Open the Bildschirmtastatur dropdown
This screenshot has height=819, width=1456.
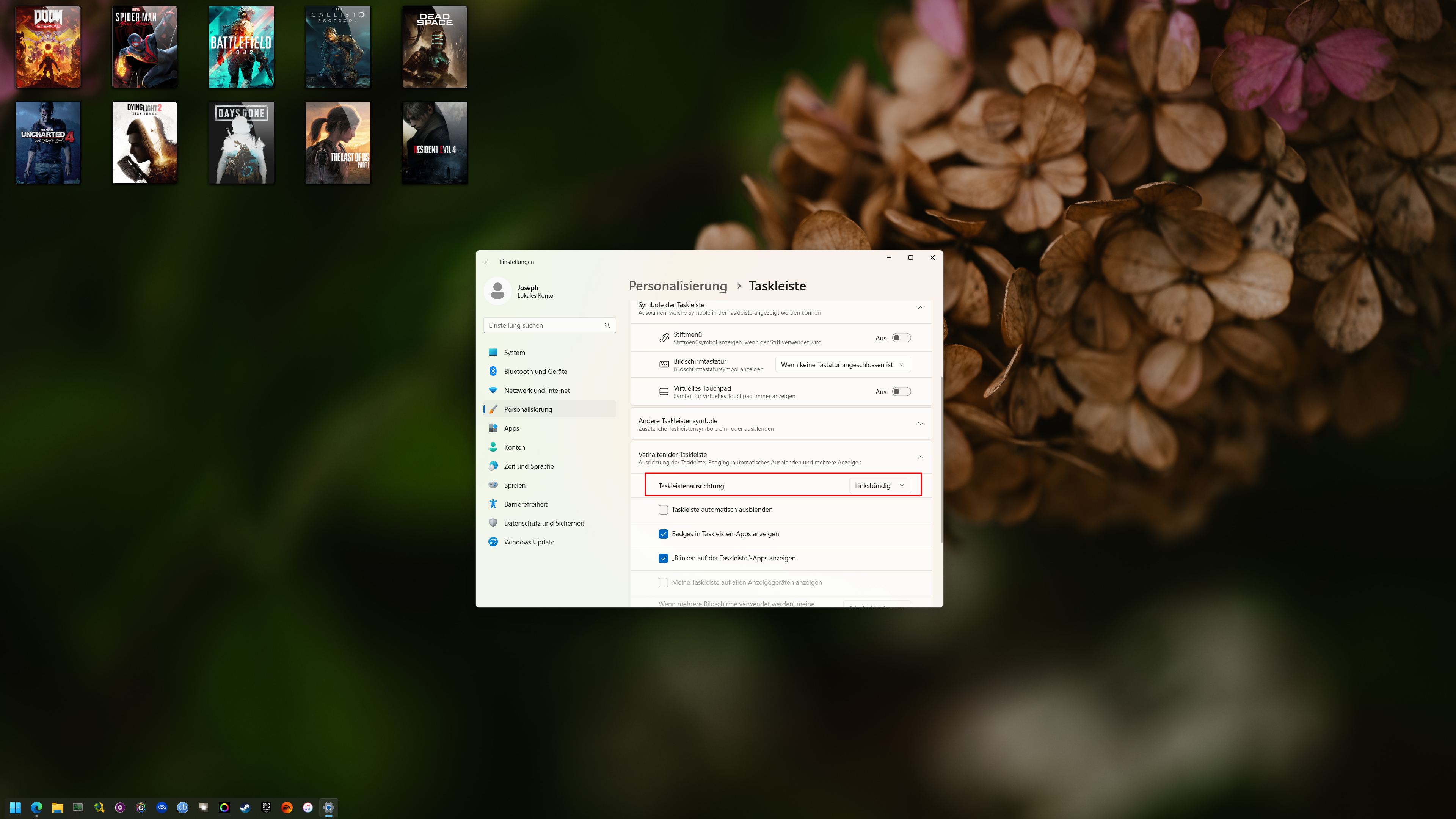click(842, 364)
